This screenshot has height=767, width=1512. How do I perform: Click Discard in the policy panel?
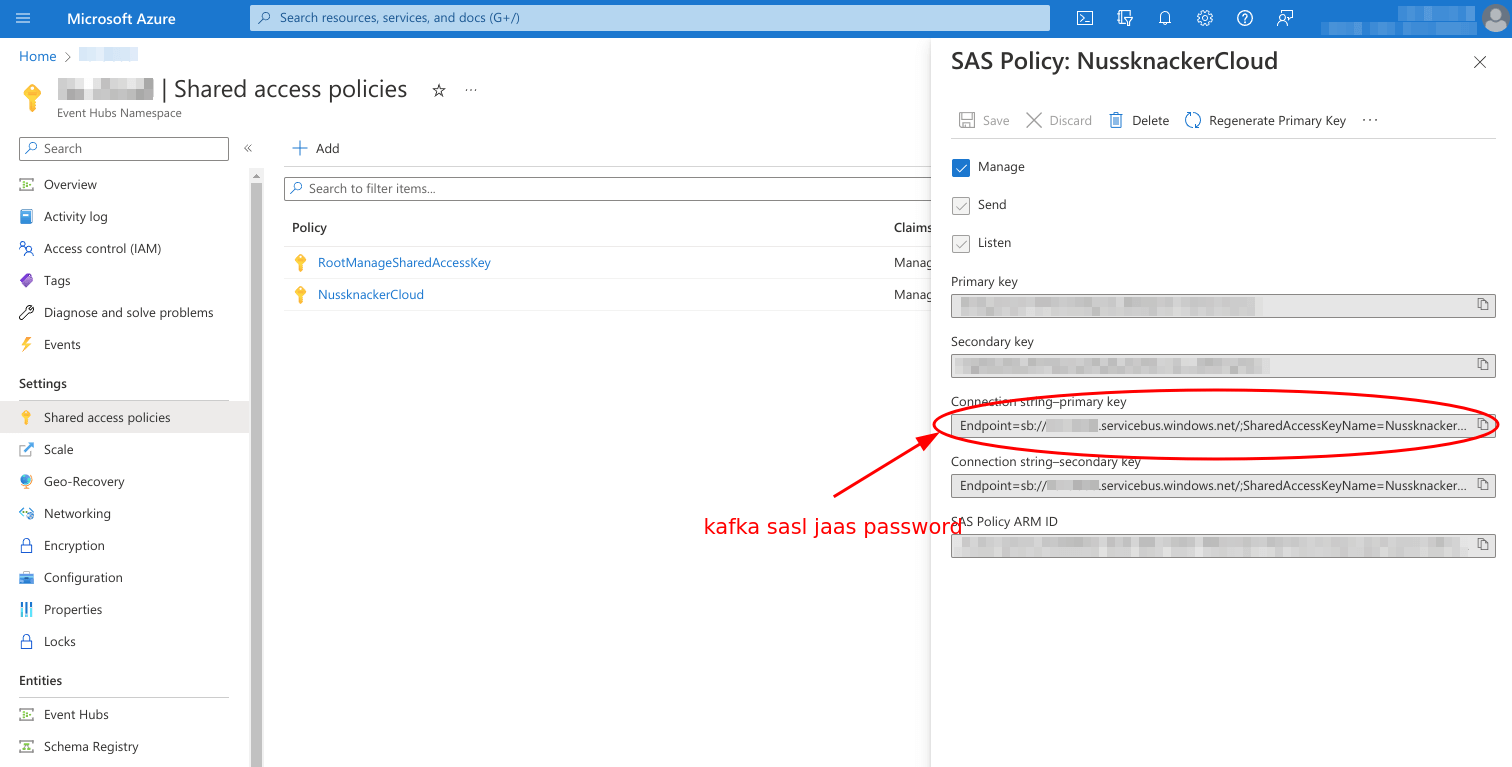(x=1059, y=120)
